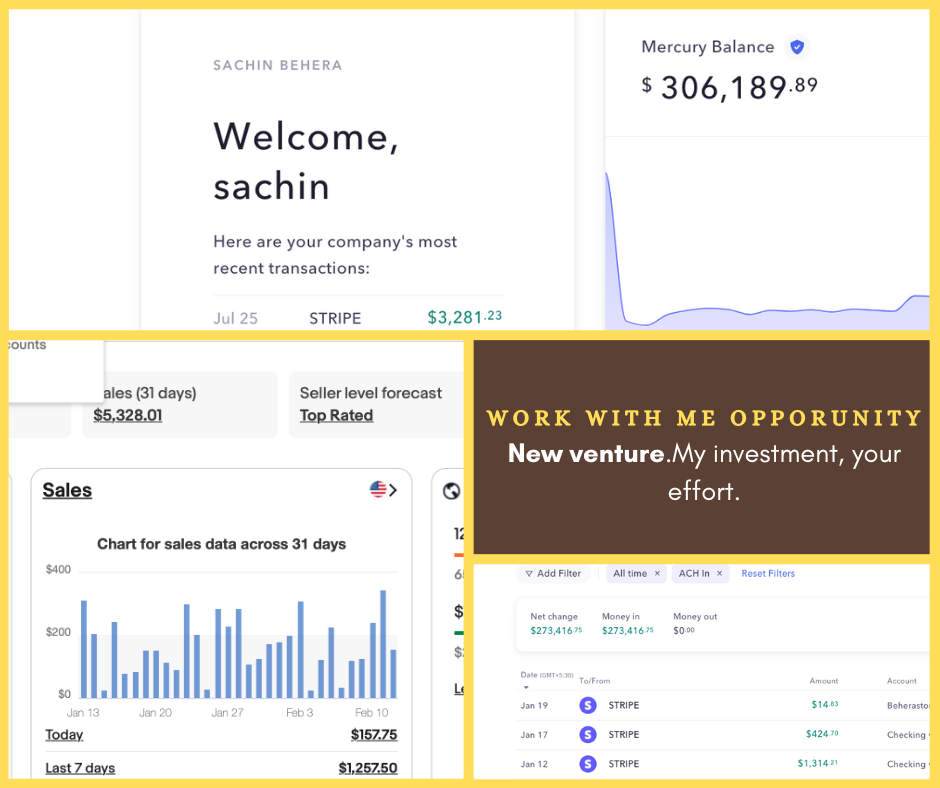
Task: Click the Stripe logo on Jan 12 row
Action: coord(588,763)
